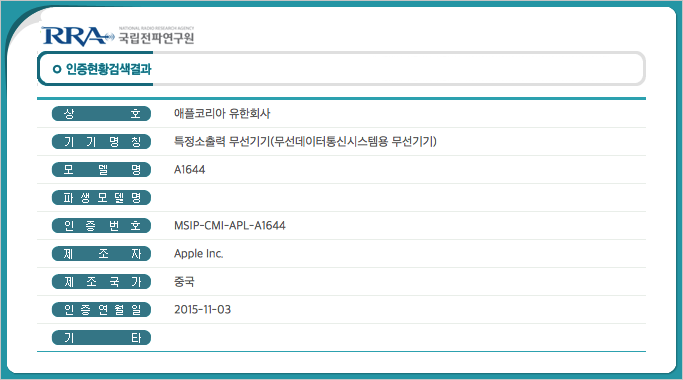This screenshot has height=380, width=683.
Task: Select the country value 중국
Action: point(184,282)
